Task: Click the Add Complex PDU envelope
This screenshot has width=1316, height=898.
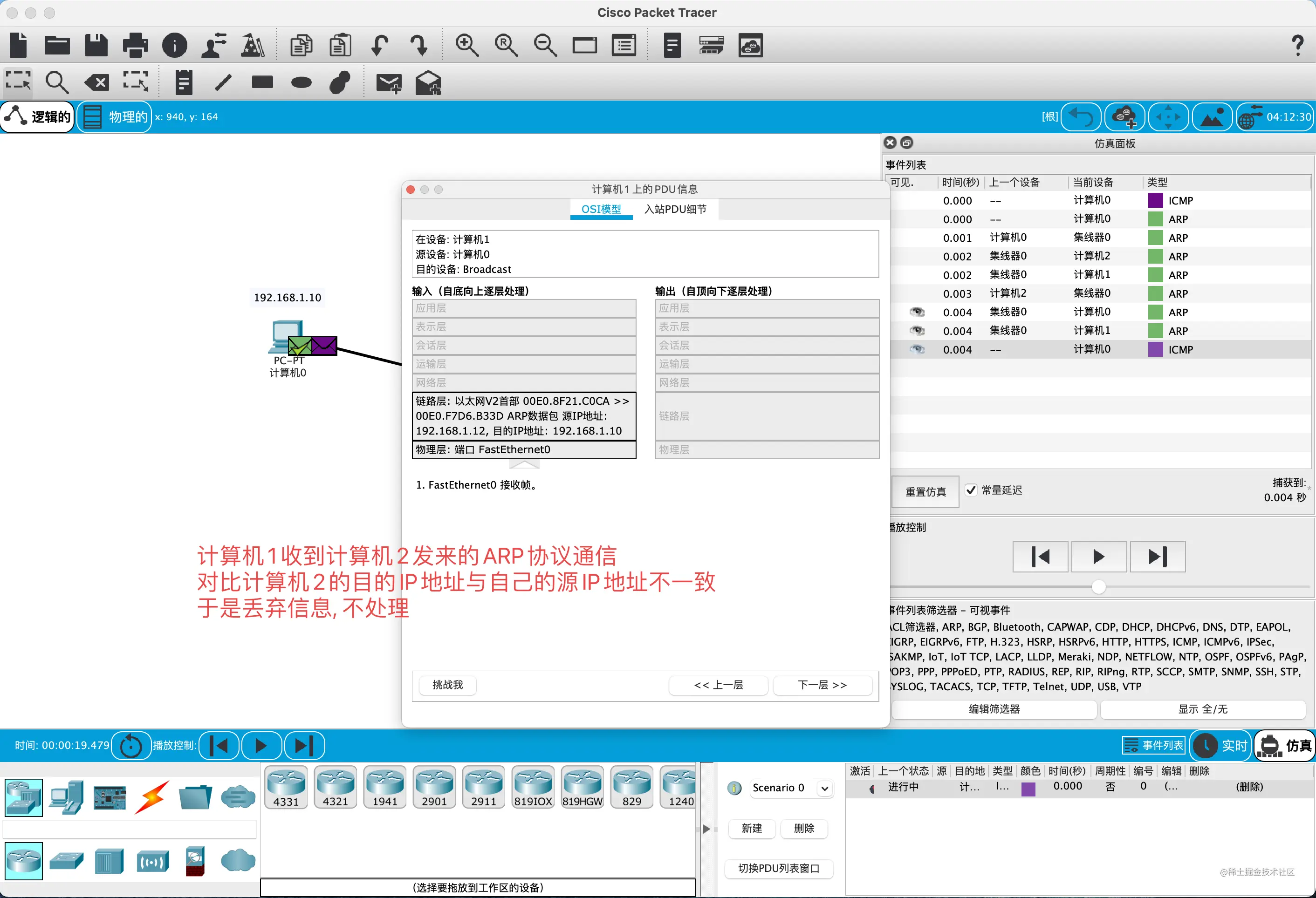Action: (428, 82)
